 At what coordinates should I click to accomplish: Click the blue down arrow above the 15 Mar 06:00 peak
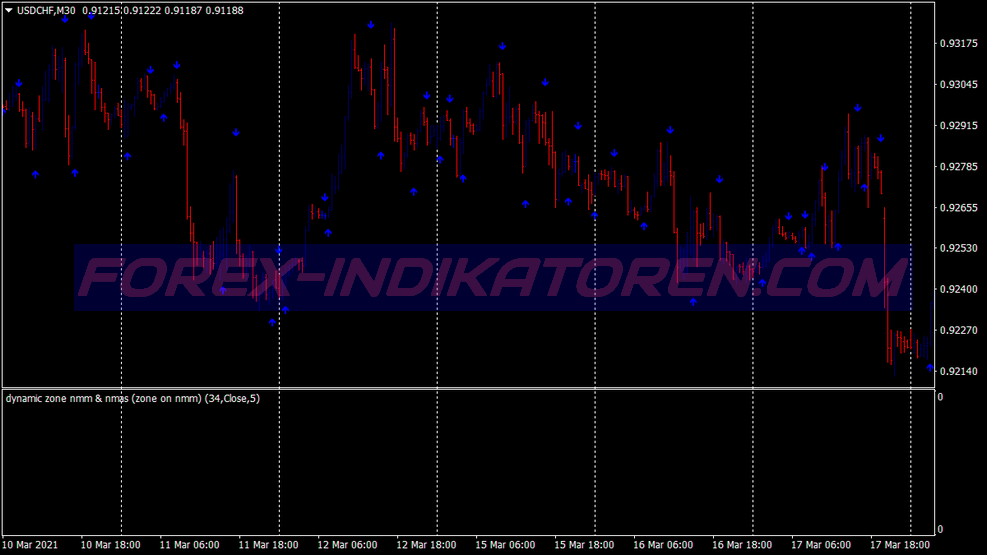click(x=502, y=46)
